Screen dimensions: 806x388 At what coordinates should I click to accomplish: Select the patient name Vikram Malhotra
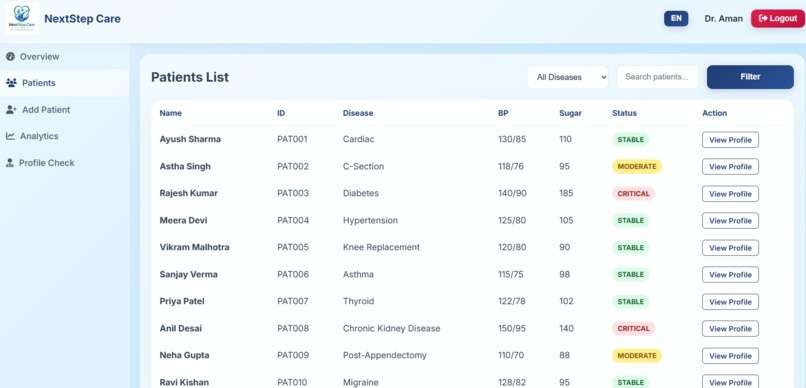coord(194,247)
